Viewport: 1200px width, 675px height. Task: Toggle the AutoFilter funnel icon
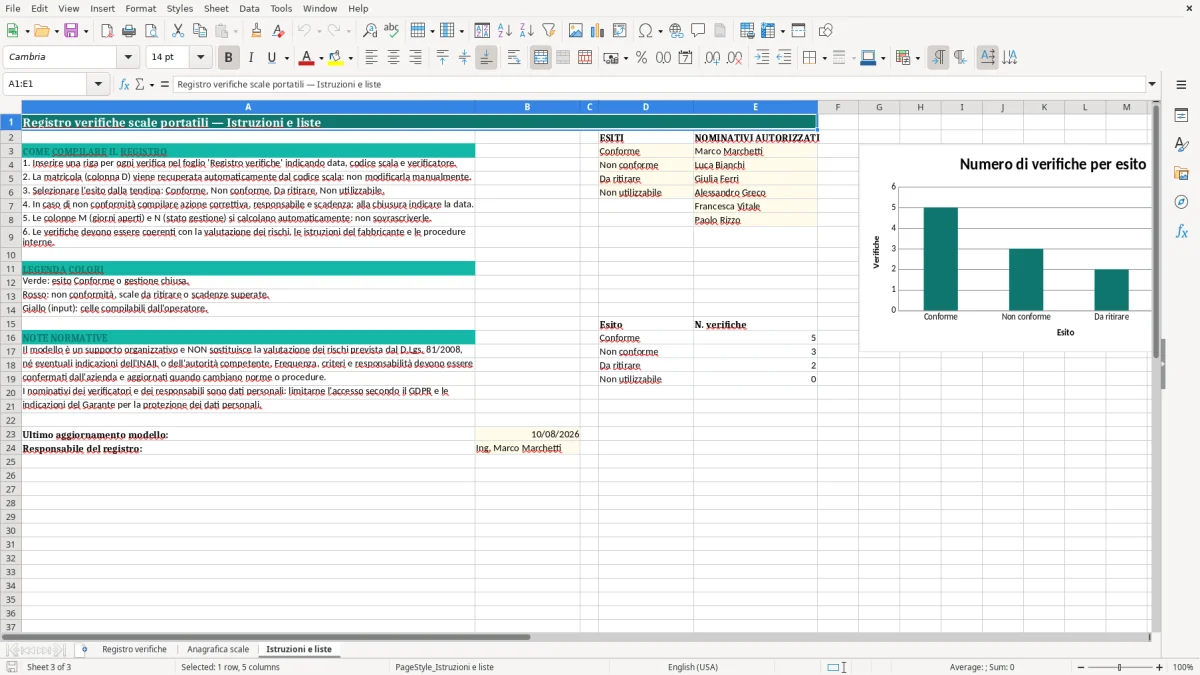click(549, 31)
